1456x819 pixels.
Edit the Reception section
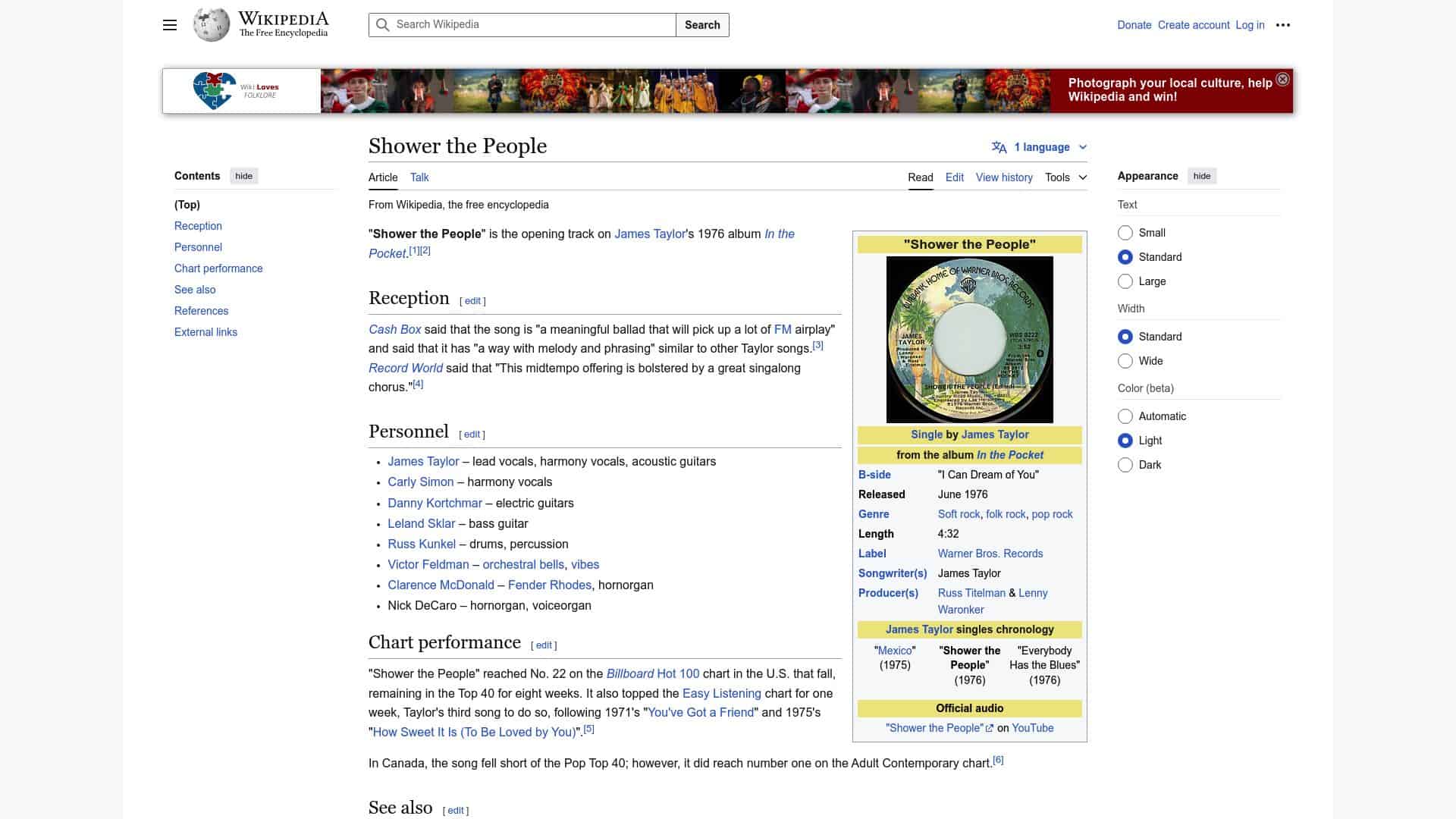[x=472, y=301]
